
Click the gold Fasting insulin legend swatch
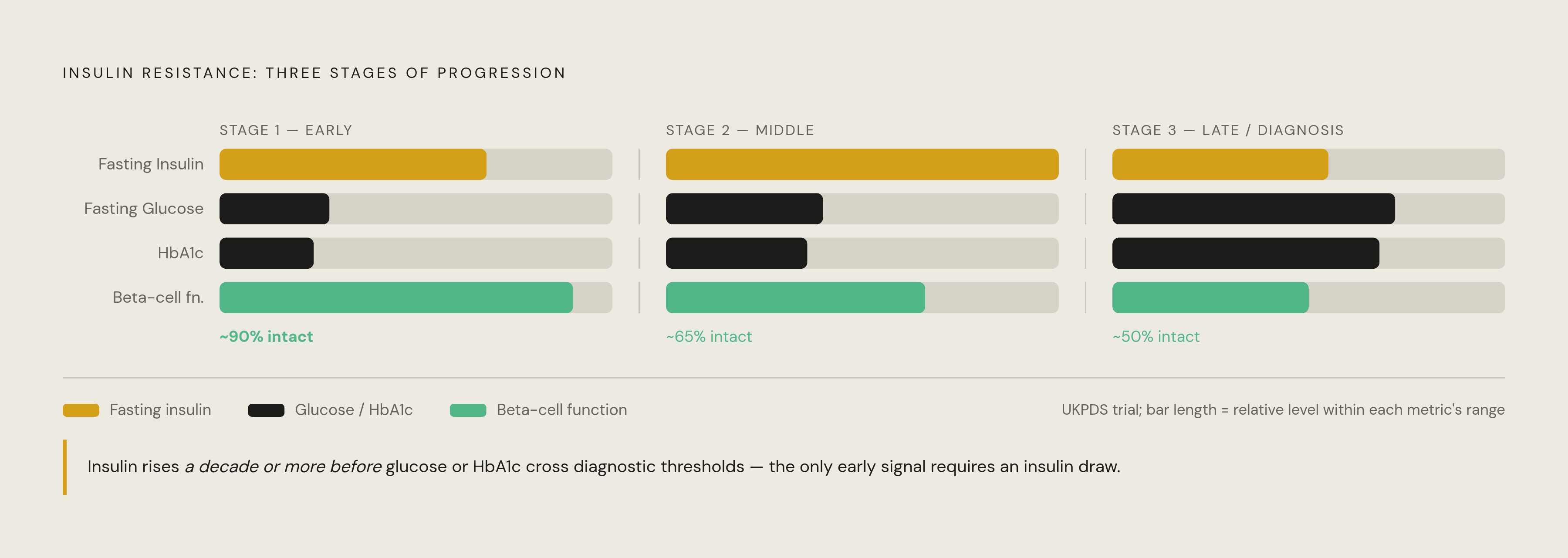point(81,410)
